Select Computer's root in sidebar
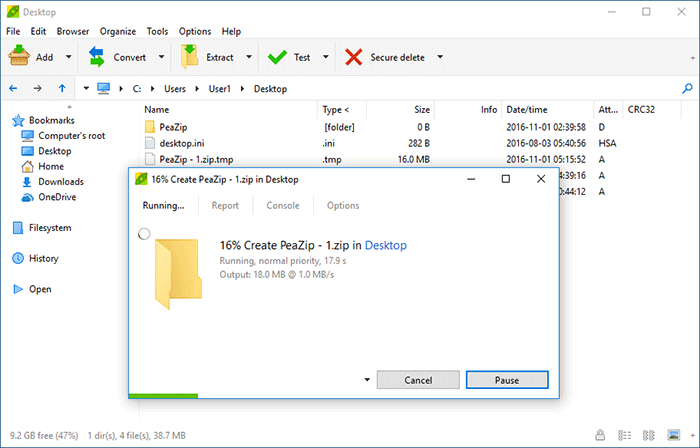 point(71,136)
